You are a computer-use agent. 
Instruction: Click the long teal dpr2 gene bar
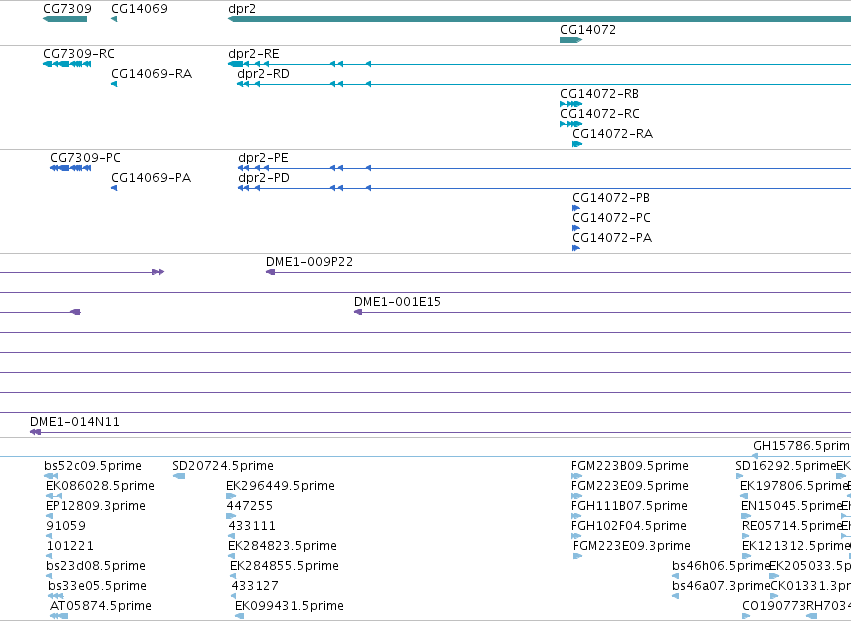pyautogui.click(x=539, y=19)
